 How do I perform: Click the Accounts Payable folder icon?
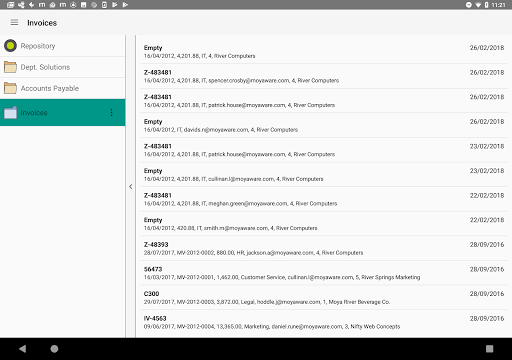click(x=10, y=88)
